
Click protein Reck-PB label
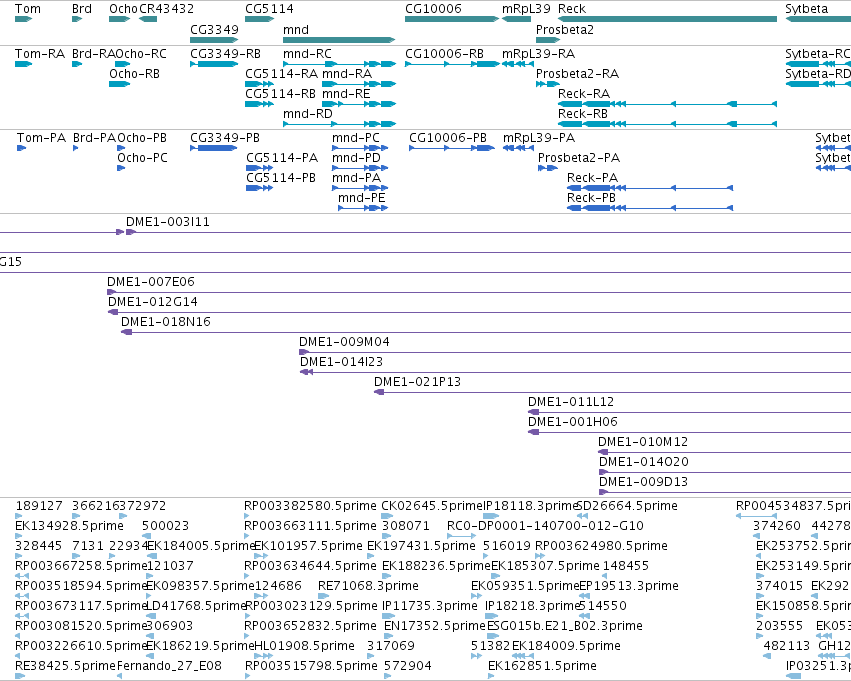591,198
